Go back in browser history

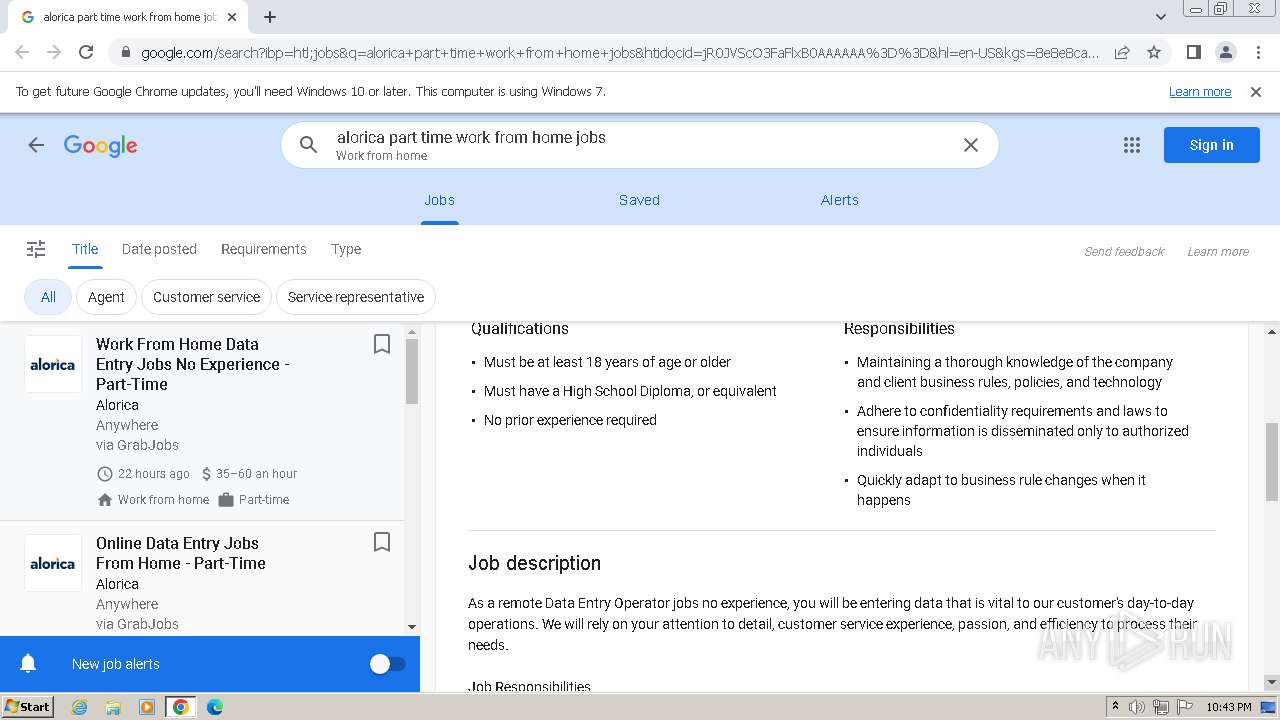point(22,52)
